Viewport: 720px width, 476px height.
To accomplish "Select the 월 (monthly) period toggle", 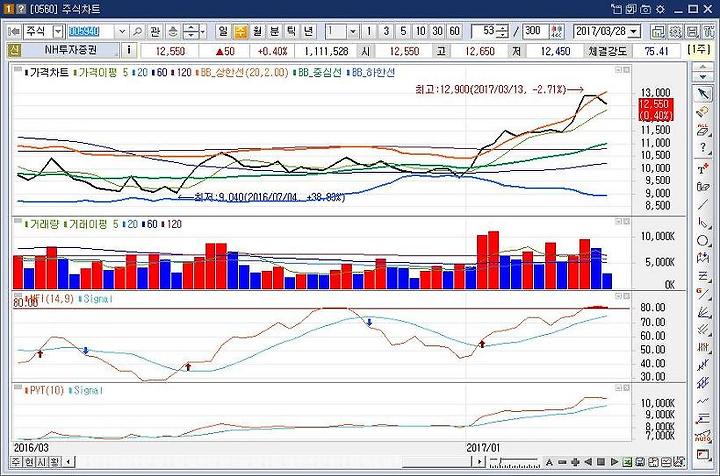I will click(257, 31).
